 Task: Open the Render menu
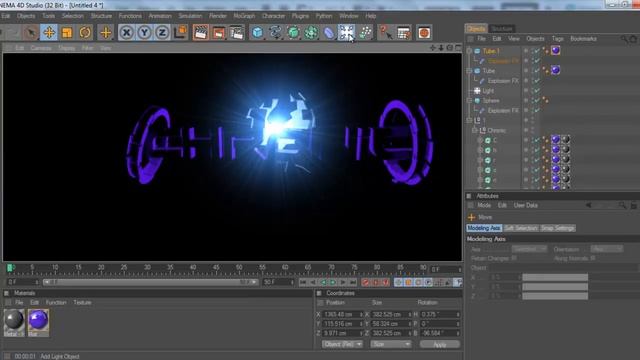(218, 16)
